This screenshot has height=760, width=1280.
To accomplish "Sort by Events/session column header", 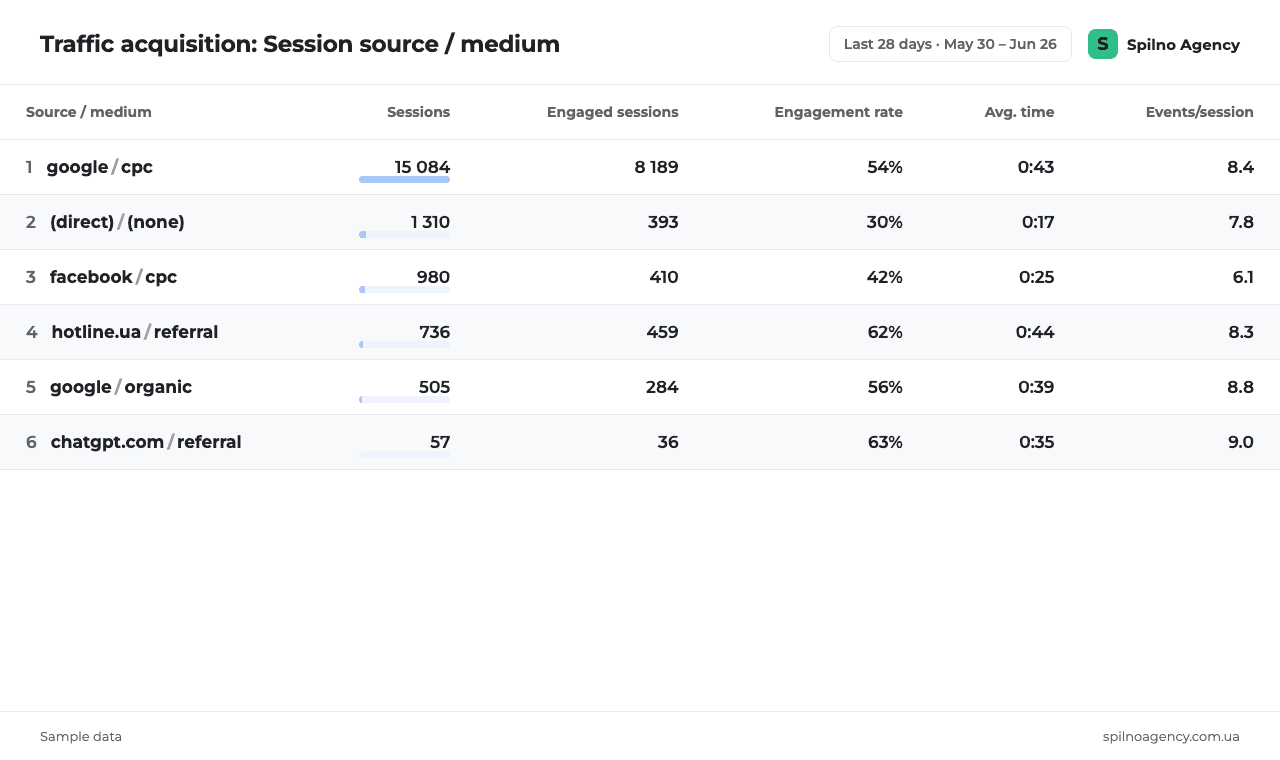I will 1199,112.
